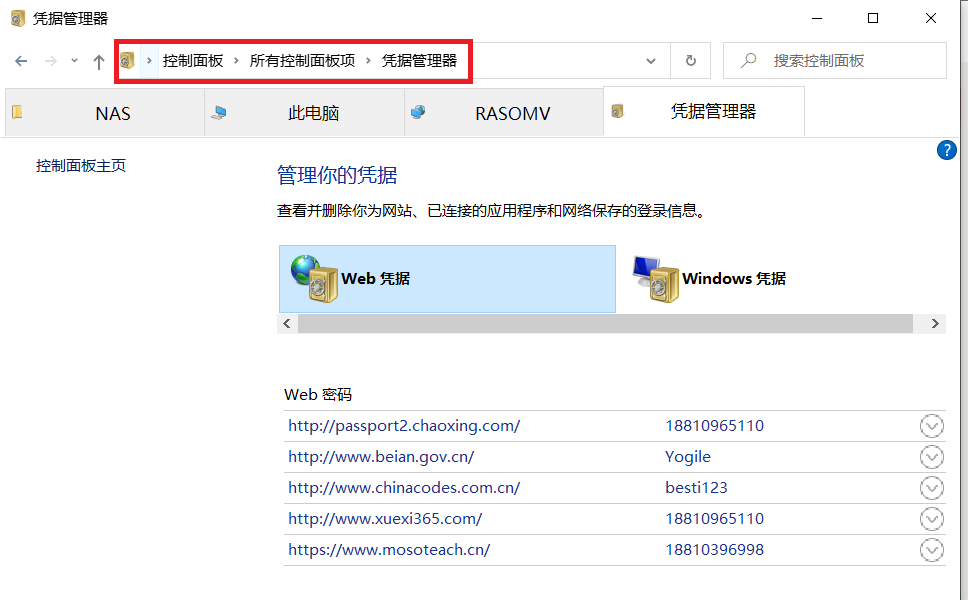Switch to the RASOMV tab

click(504, 112)
